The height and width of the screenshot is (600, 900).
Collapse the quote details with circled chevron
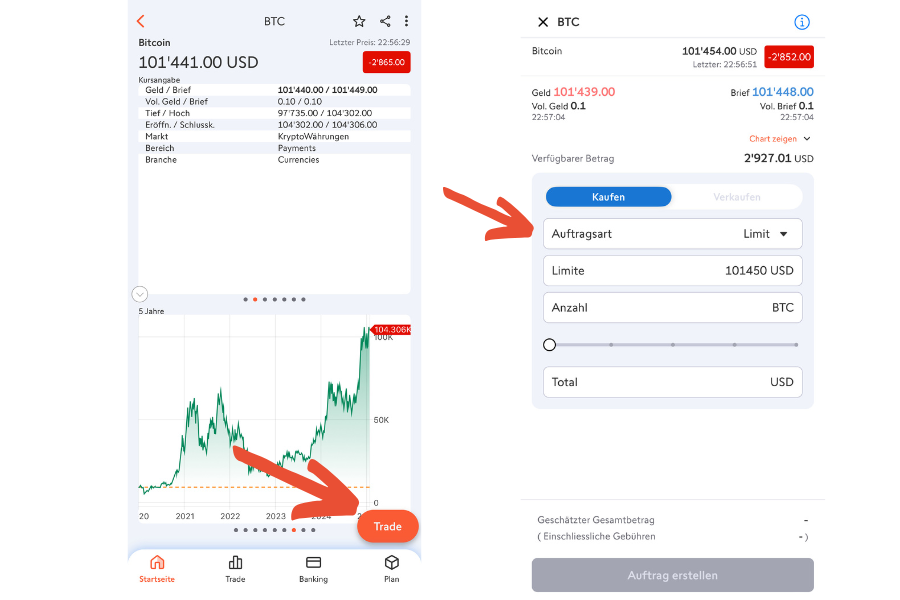click(139, 294)
